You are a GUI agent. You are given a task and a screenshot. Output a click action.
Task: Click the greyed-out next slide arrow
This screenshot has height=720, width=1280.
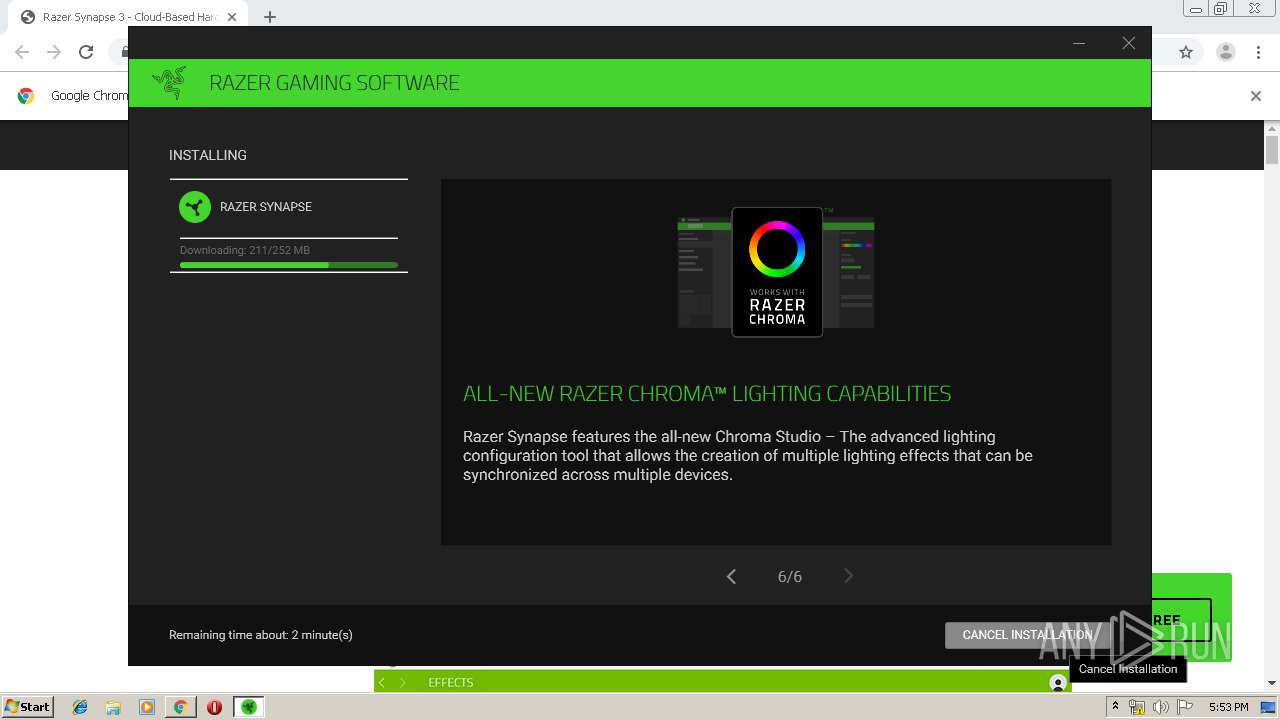(x=848, y=576)
